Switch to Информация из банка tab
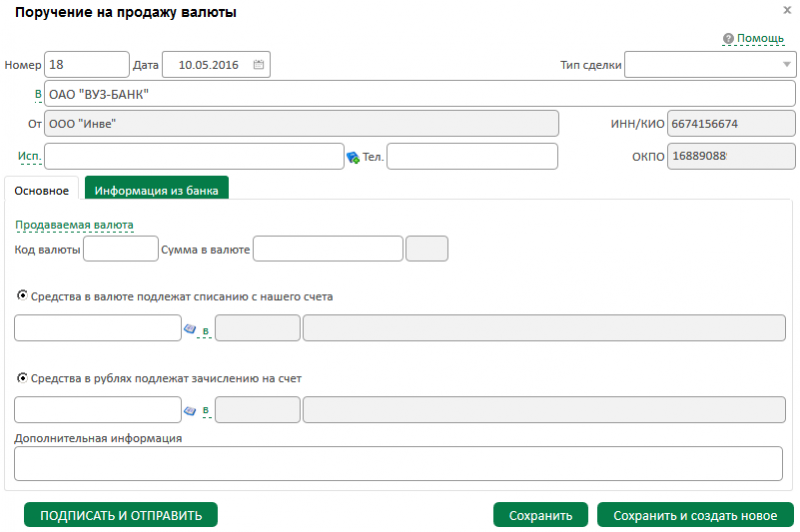The width and height of the screenshot is (800, 532). point(157,188)
